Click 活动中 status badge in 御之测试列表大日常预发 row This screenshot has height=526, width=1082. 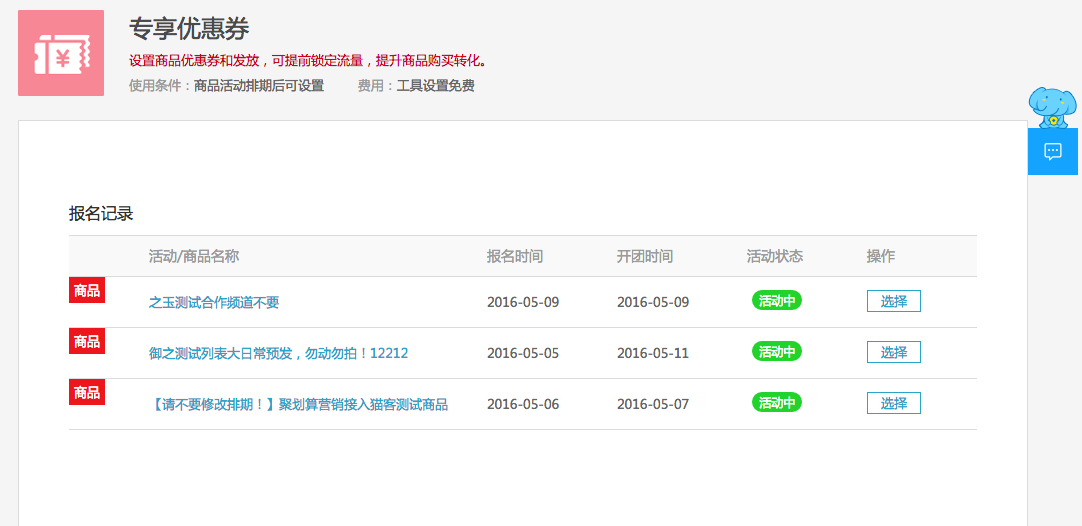click(776, 351)
